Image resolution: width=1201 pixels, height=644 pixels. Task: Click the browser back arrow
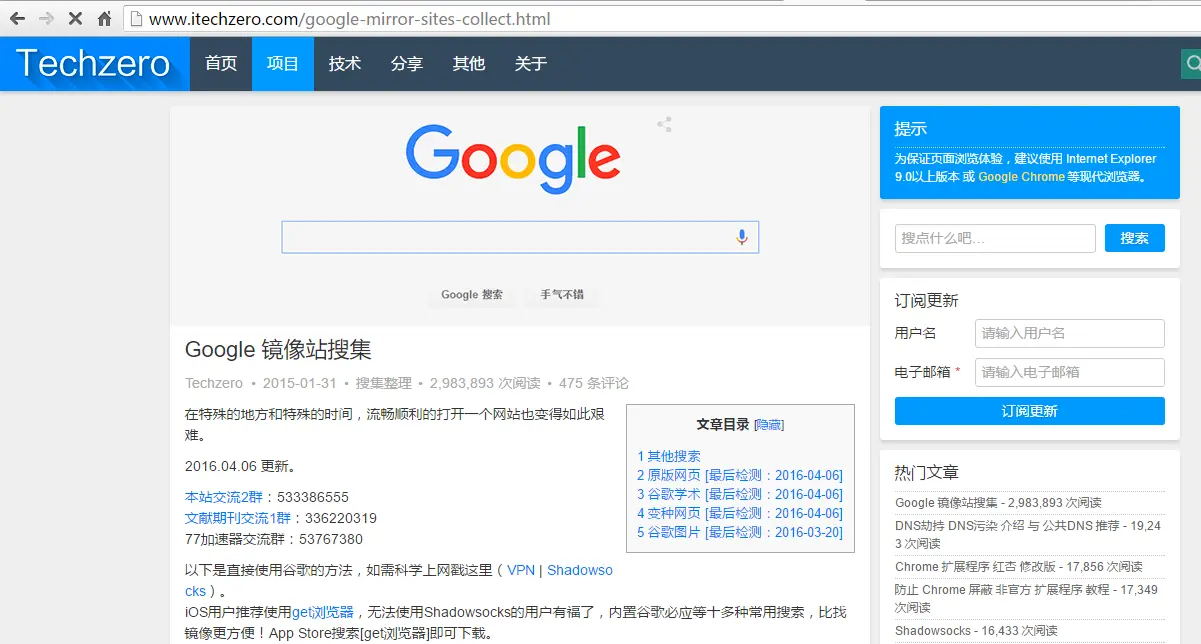tap(17, 19)
